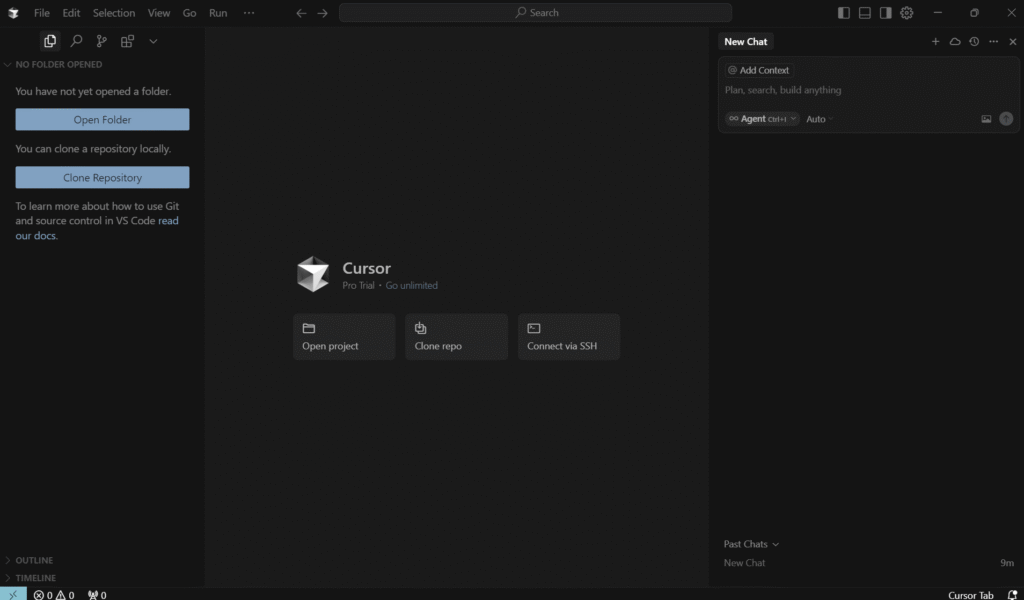Viewport: 1024px width, 600px height.
Task: Go forward with the right arrow
Action: click(323, 12)
